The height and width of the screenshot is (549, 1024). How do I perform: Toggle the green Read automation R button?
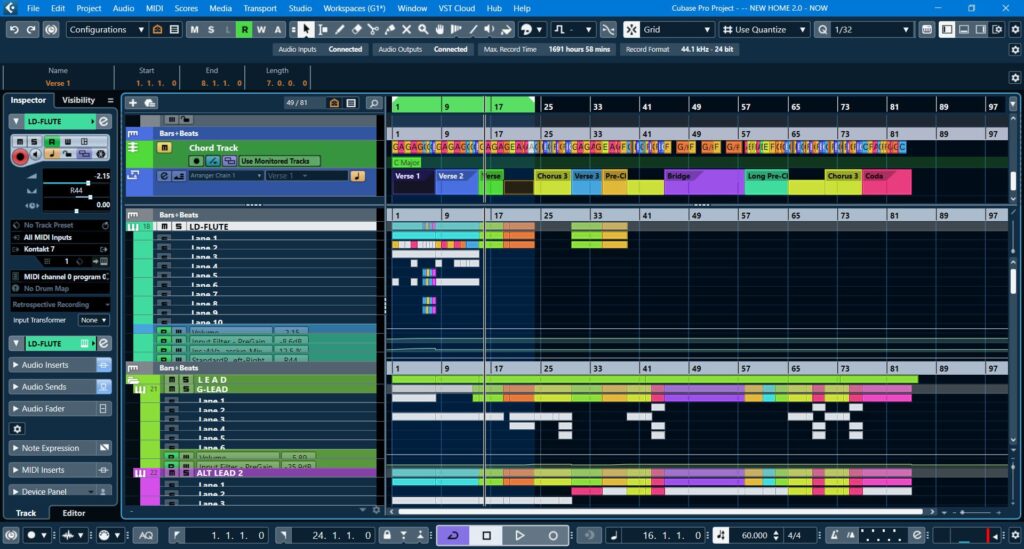pyautogui.click(x=244, y=29)
